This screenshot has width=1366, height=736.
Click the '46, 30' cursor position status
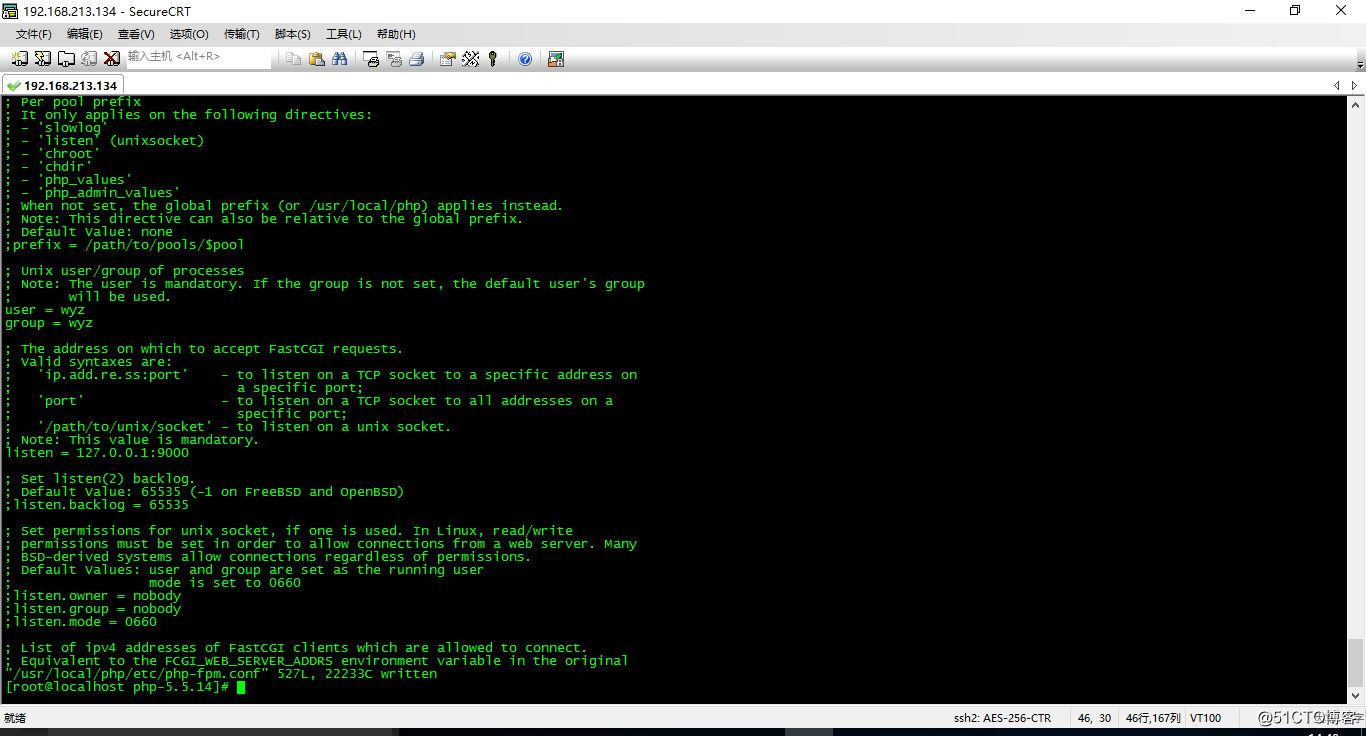(x=1094, y=718)
